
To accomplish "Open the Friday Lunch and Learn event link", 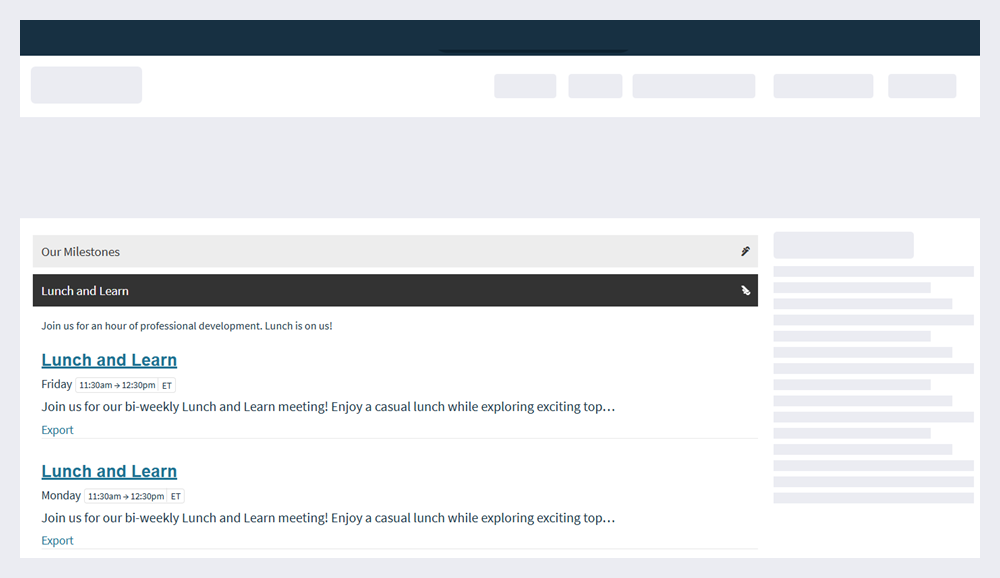I will tap(109, 360).
